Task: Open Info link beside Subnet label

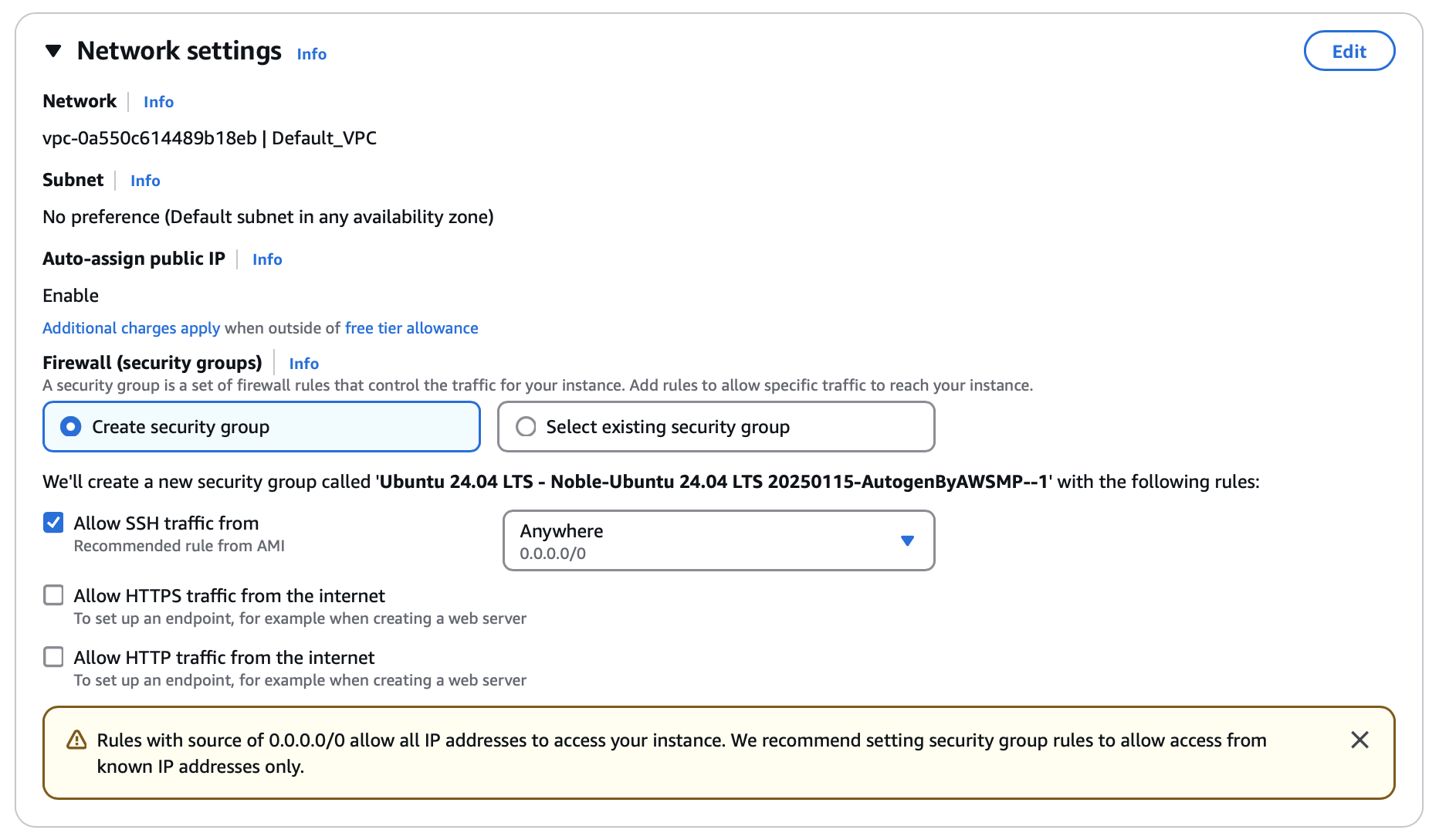Action: pos(145,181)
